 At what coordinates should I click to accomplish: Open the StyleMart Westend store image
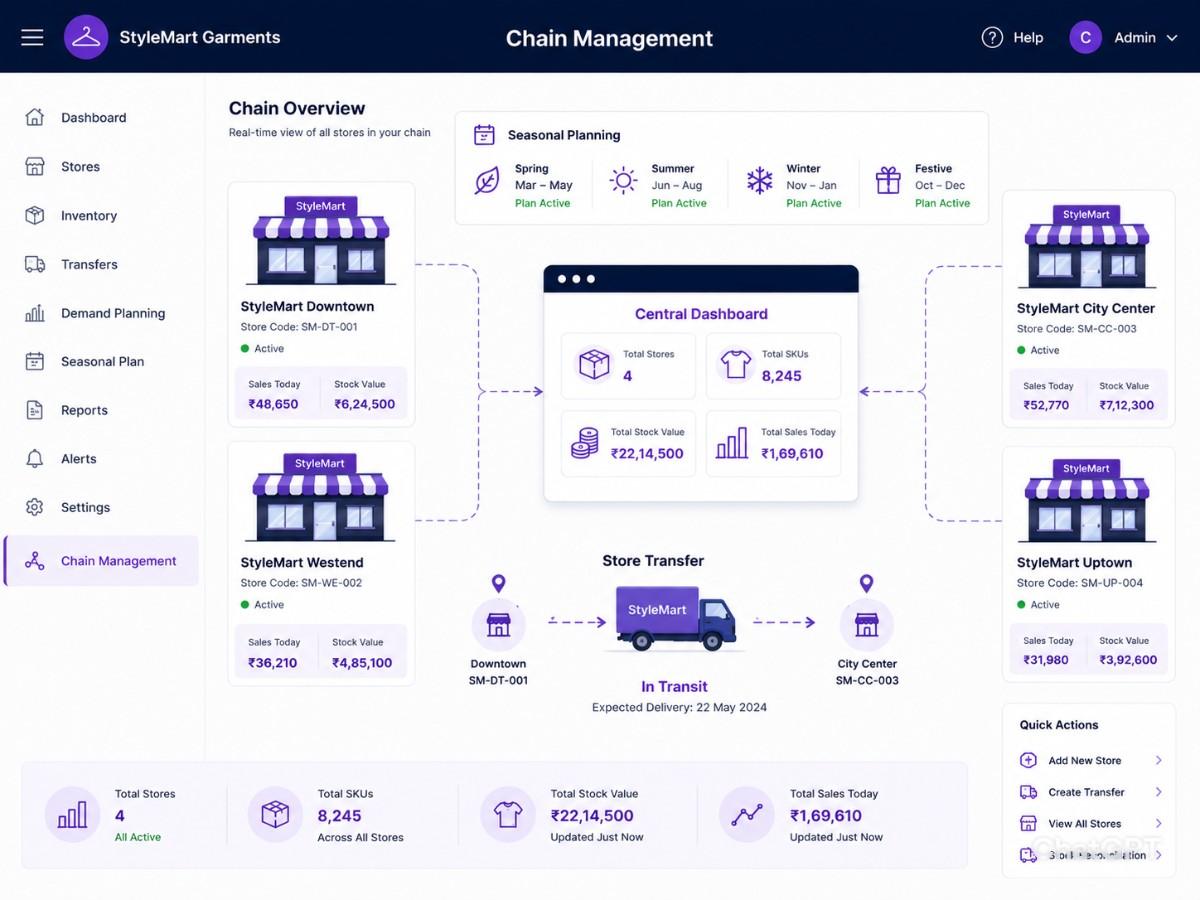tap(321, 497)
